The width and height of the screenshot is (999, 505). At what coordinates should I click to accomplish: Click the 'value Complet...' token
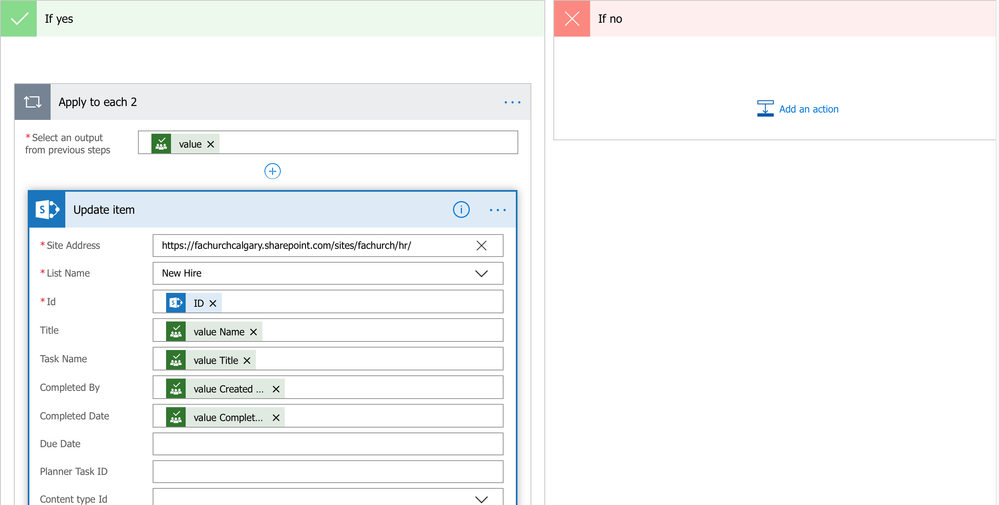pos(225,417)
